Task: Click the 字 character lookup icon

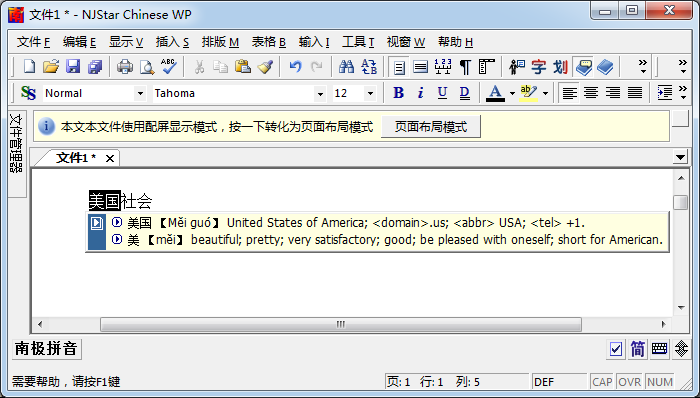Action: 538,67
